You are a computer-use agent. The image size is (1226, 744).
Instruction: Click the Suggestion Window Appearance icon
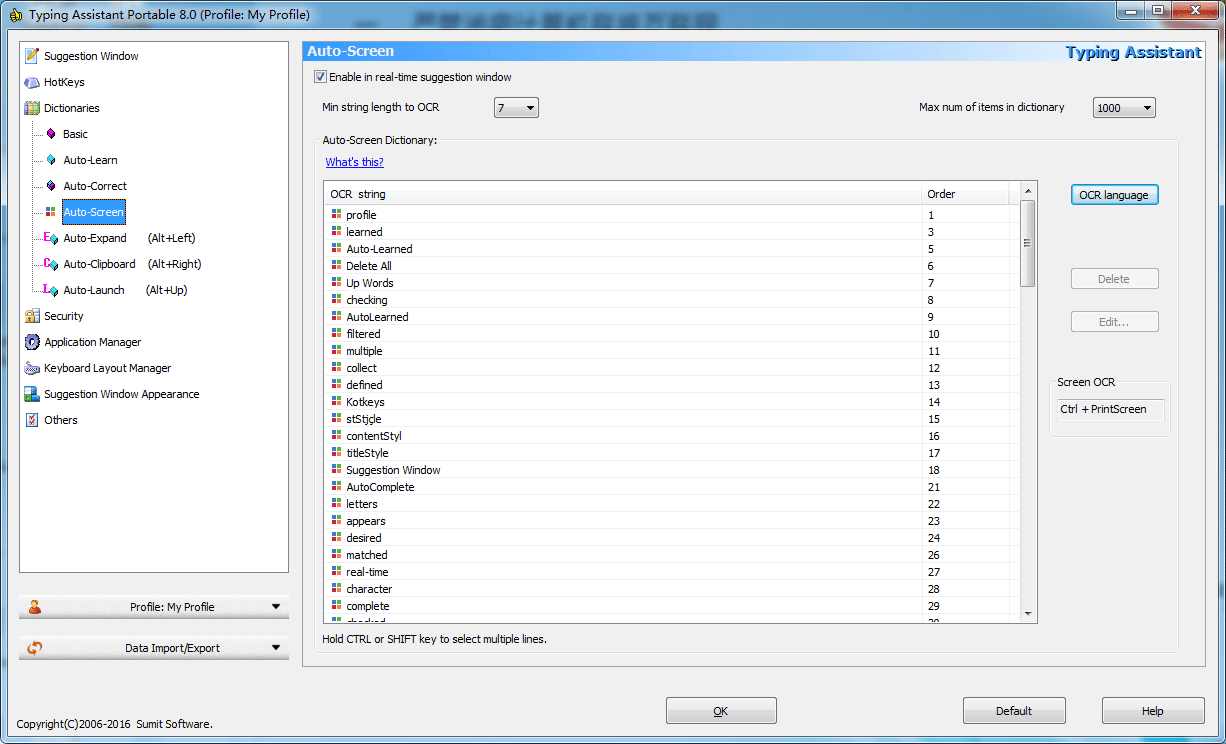32,394
